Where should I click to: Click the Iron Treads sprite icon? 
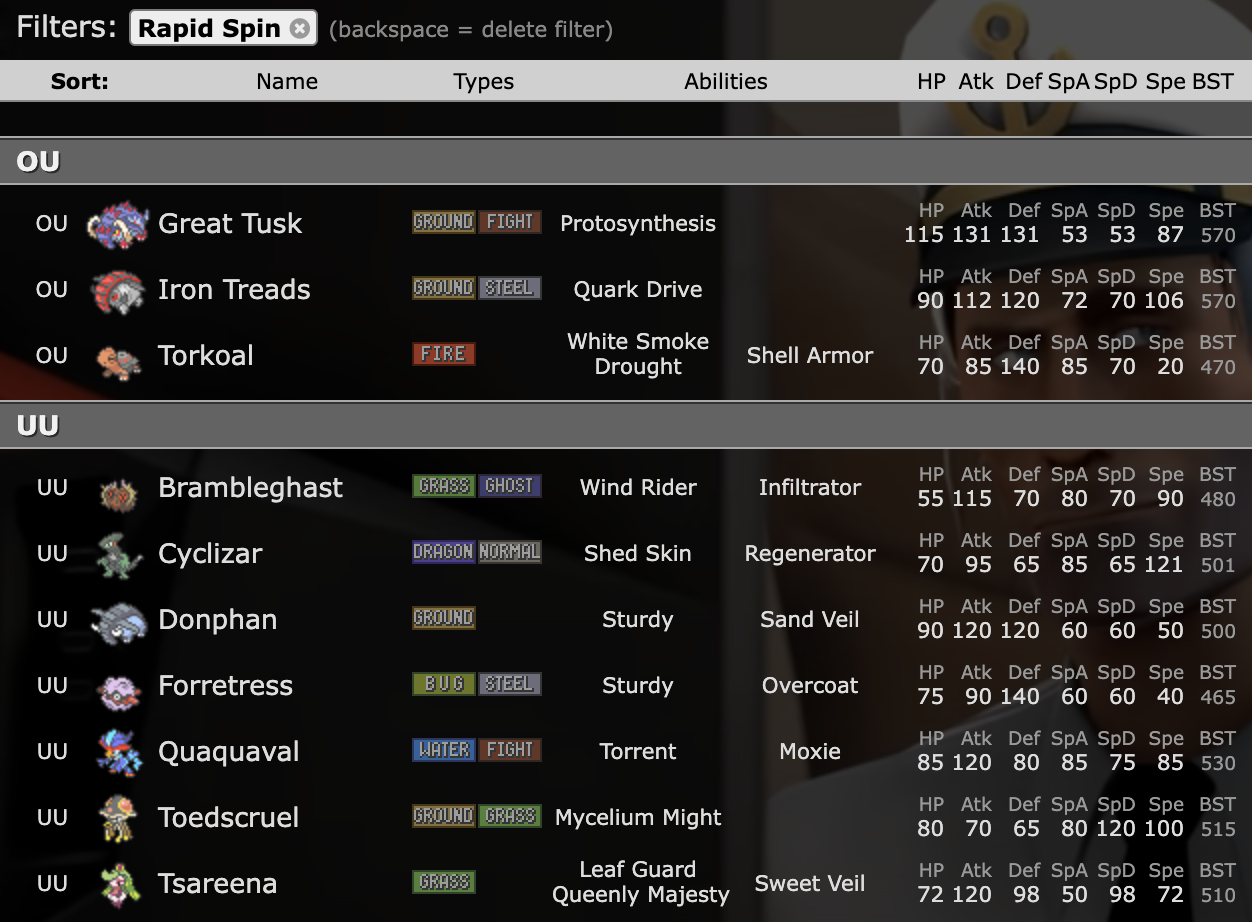(118, 291)
